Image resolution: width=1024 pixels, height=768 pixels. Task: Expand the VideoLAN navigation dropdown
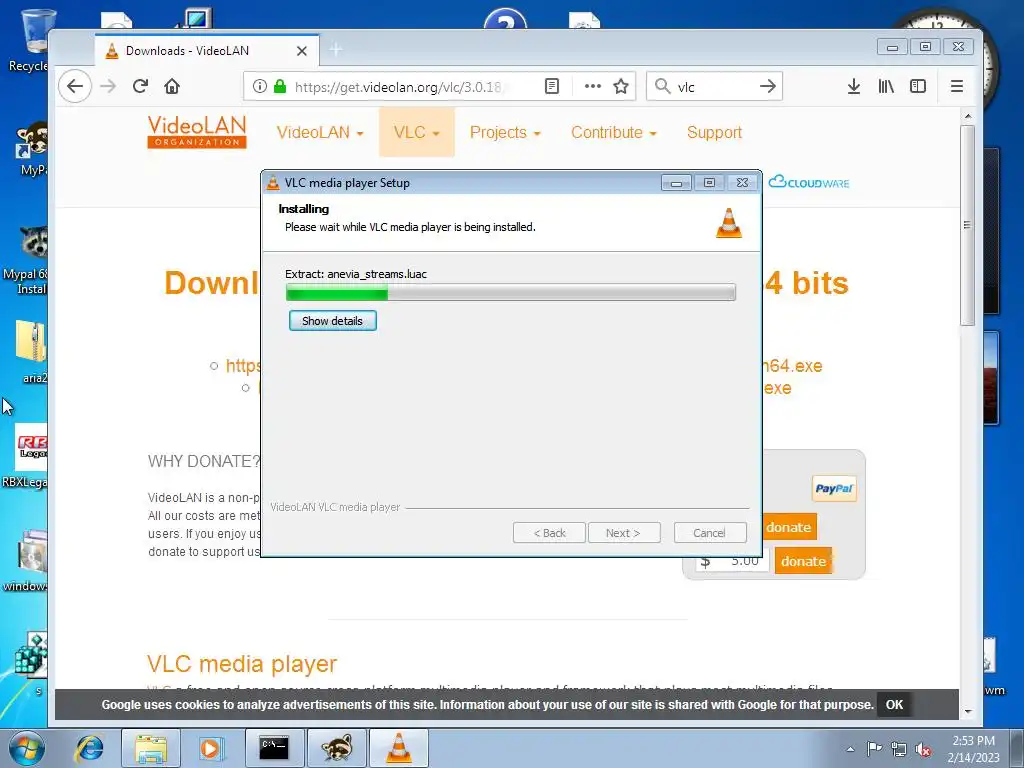pos(319,133)
